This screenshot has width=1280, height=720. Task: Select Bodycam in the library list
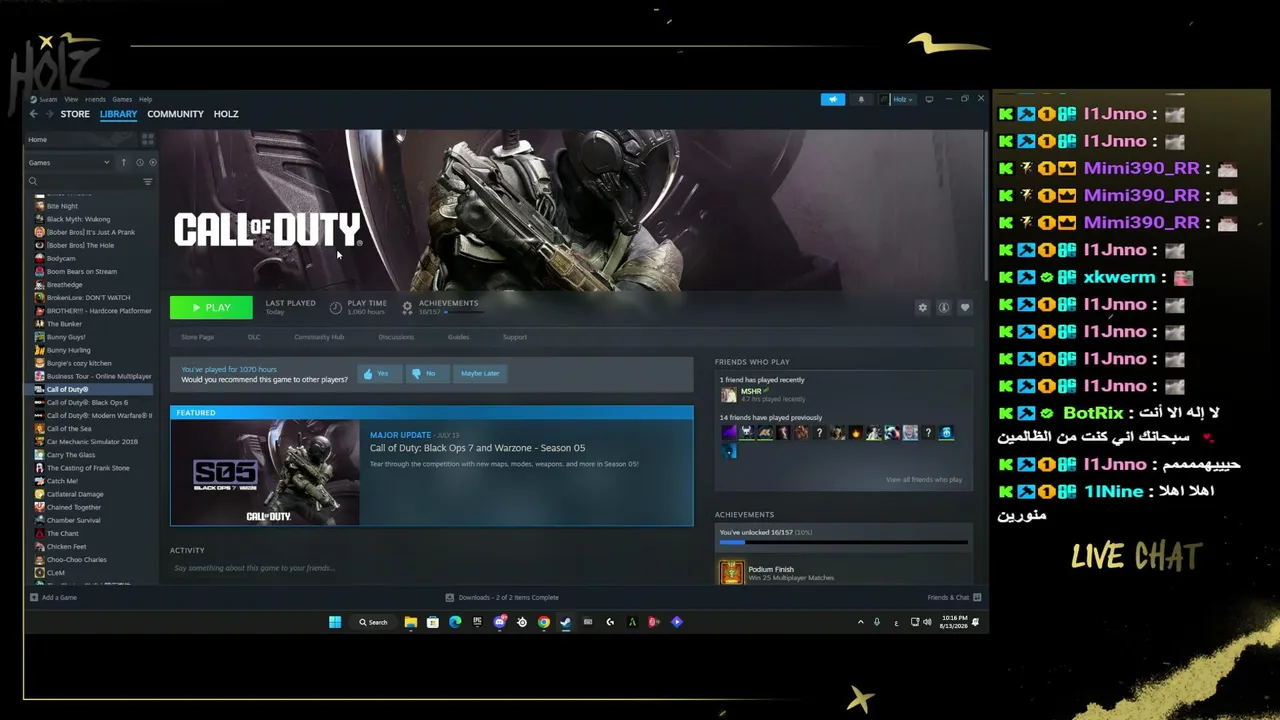point(61,258)
